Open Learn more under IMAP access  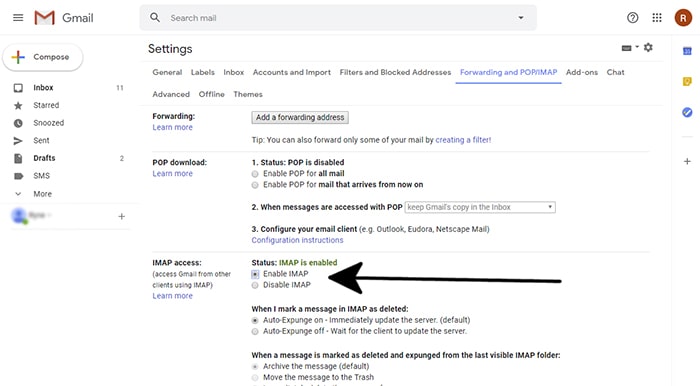coord(172,296)
